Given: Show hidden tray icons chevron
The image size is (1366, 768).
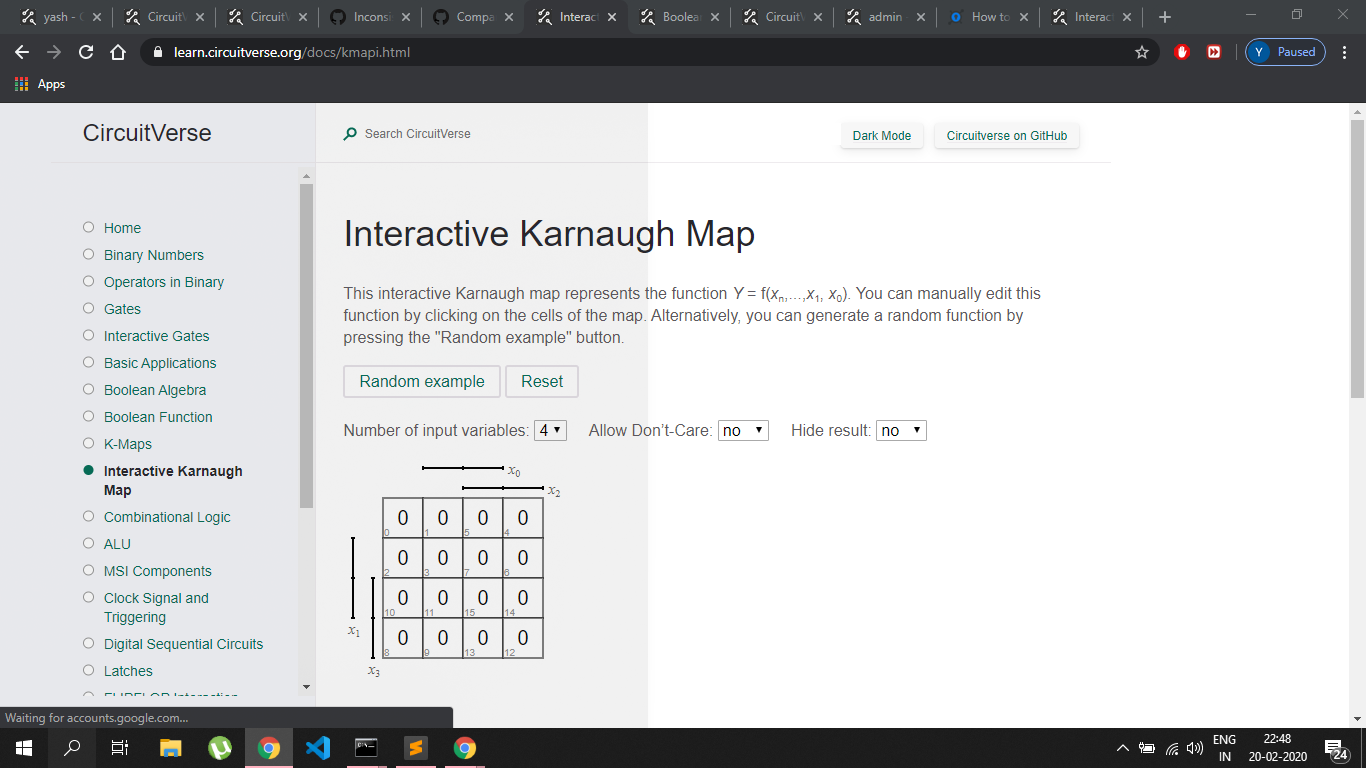Looking at the screenshot, I should (1123, 748).
